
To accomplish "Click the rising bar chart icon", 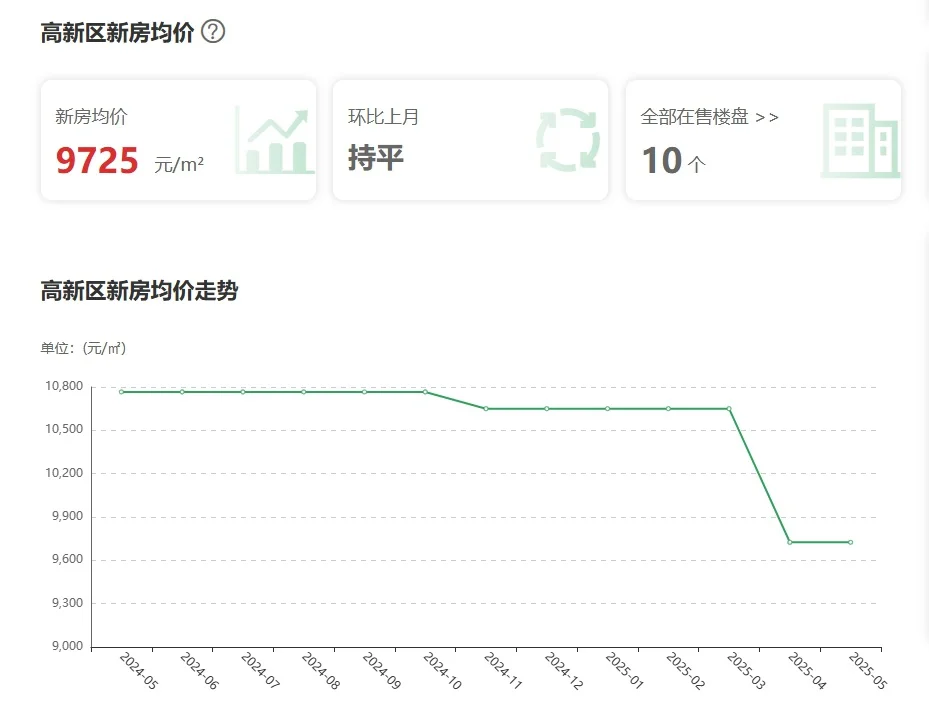I will click(x=274, y=141).
